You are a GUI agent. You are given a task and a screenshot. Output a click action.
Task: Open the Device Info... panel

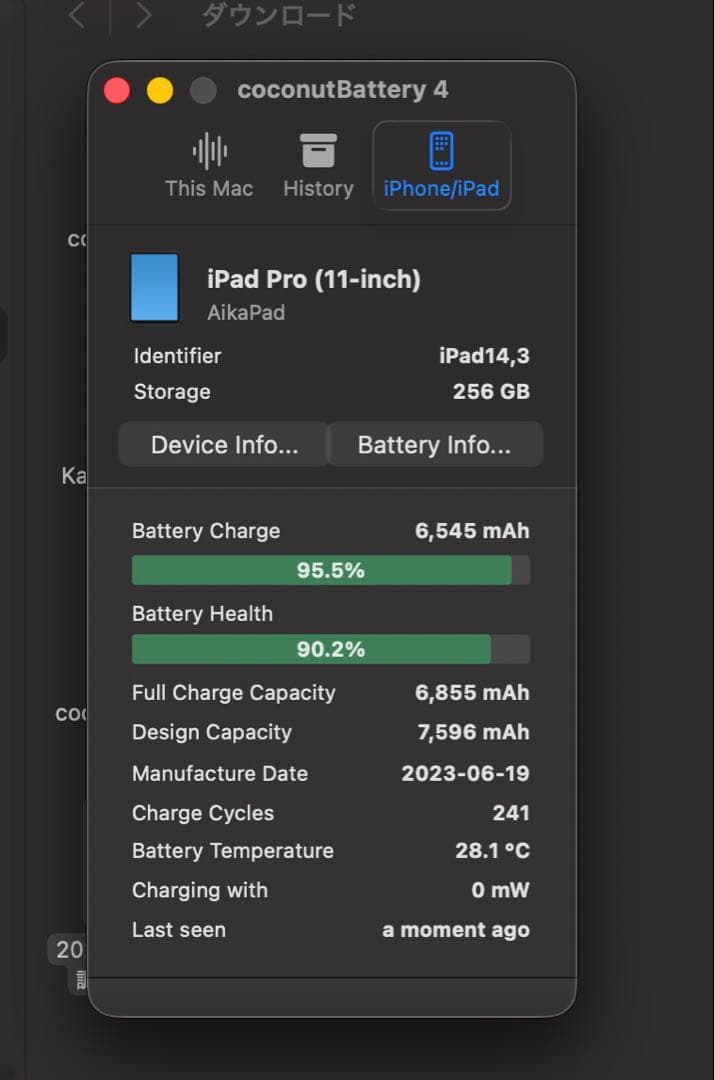[x=222, y=444]
